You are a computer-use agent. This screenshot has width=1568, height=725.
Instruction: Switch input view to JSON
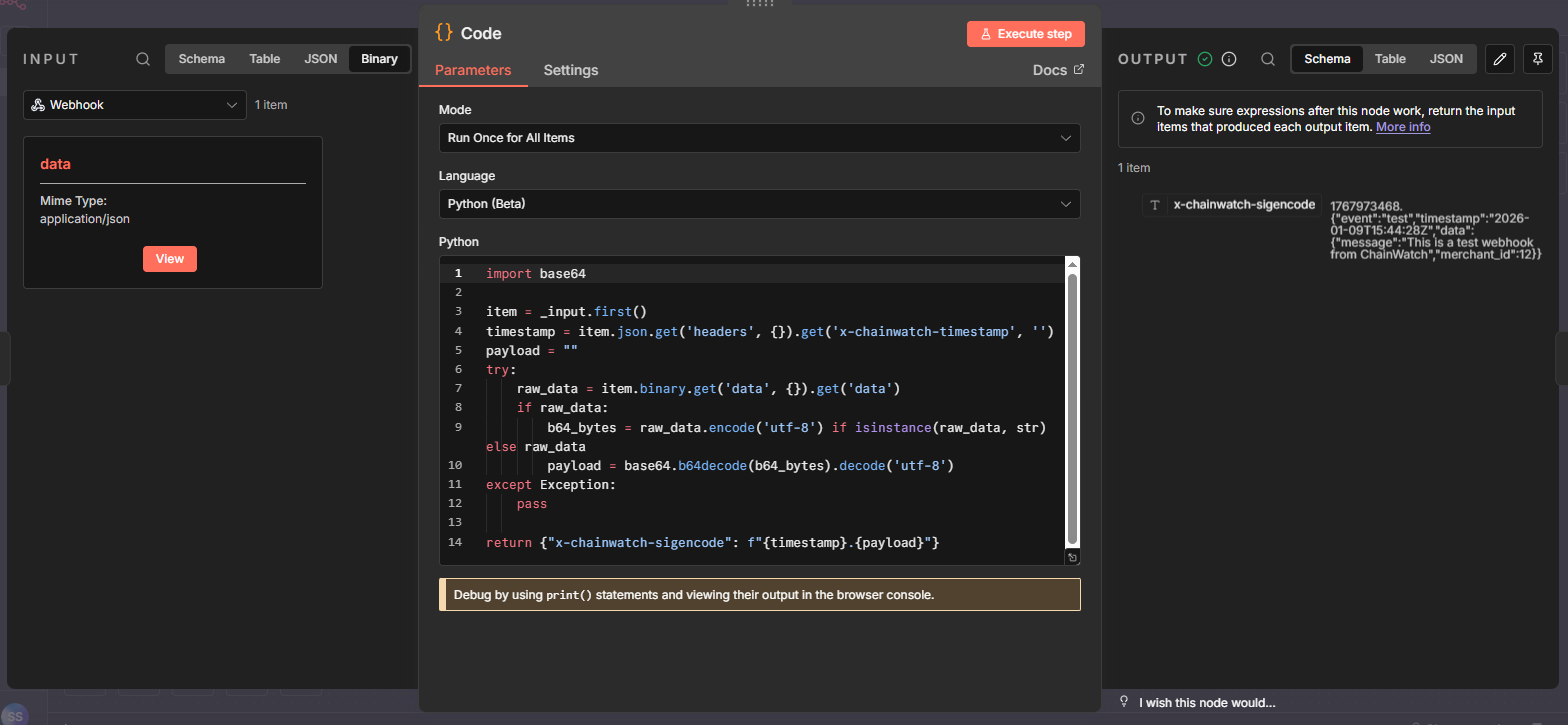pyautogui.click(x=321, y=59)
